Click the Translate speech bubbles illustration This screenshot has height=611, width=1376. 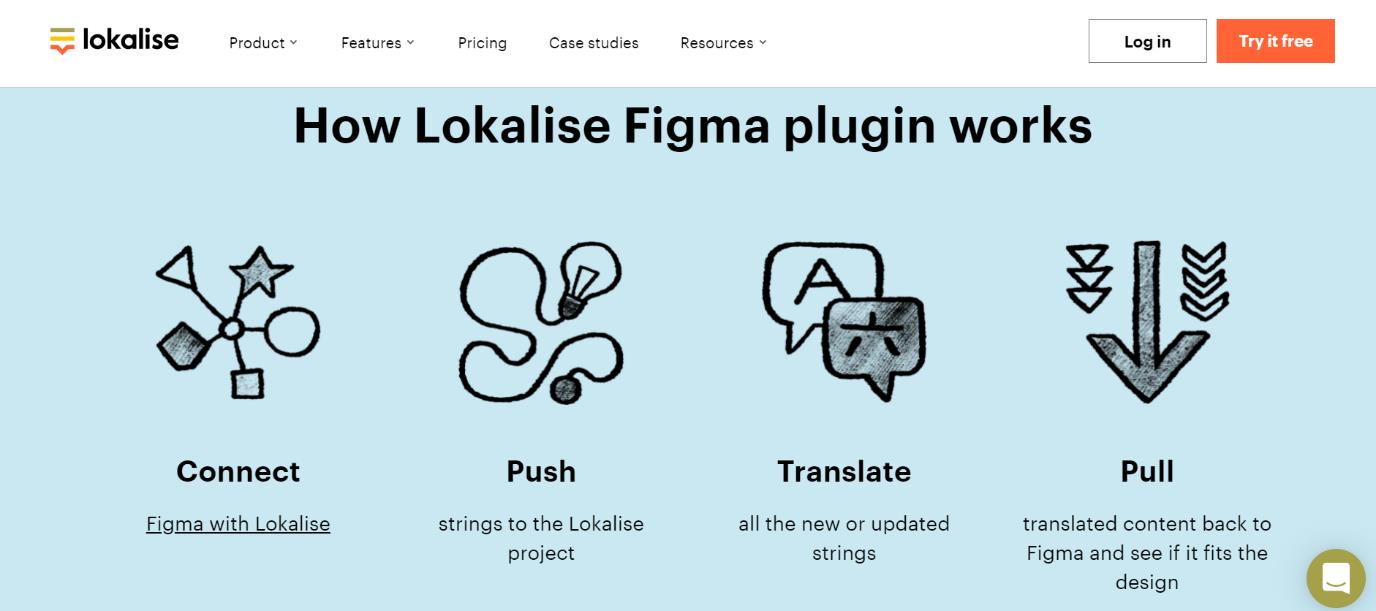point(844,321)
